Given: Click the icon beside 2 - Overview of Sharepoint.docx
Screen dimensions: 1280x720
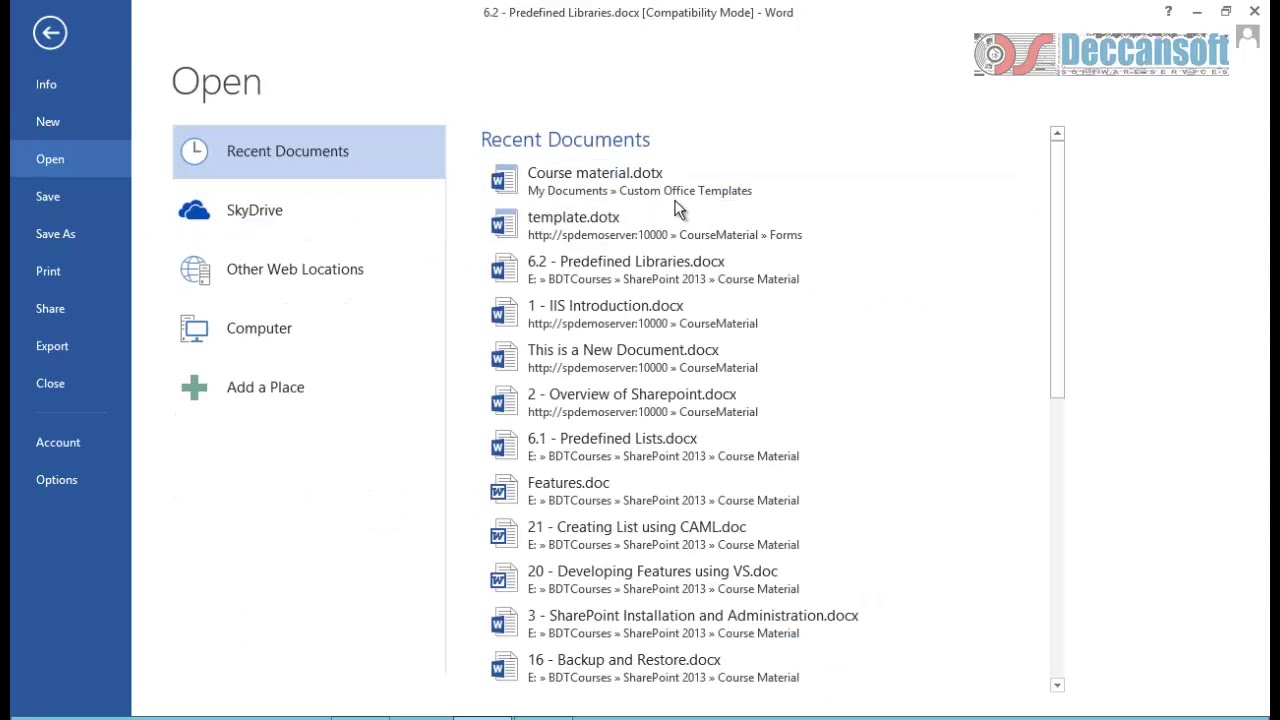Looking at the screenshot, I should tap(504, 401).
